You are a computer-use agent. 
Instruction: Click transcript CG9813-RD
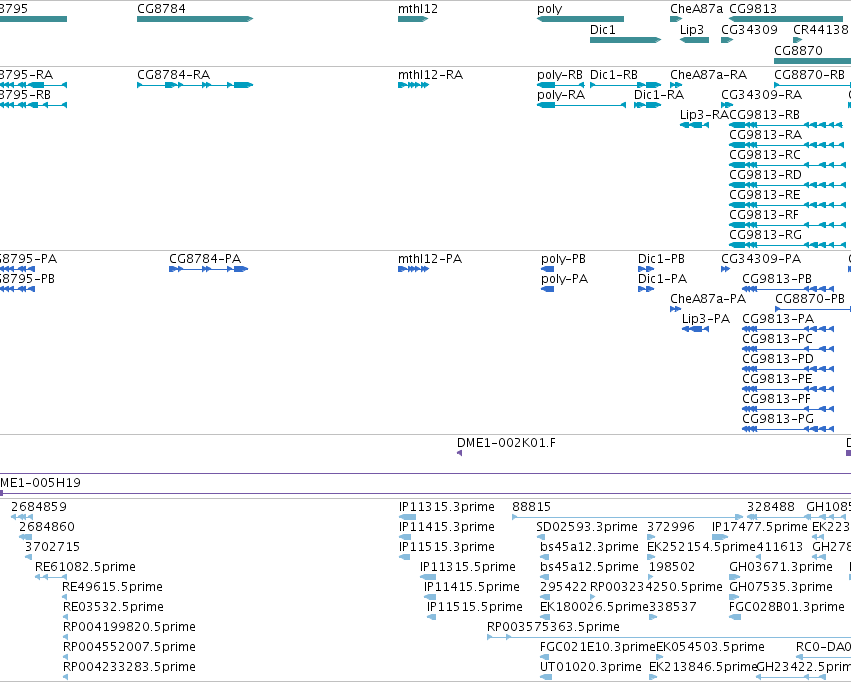[x=788, y=185]
